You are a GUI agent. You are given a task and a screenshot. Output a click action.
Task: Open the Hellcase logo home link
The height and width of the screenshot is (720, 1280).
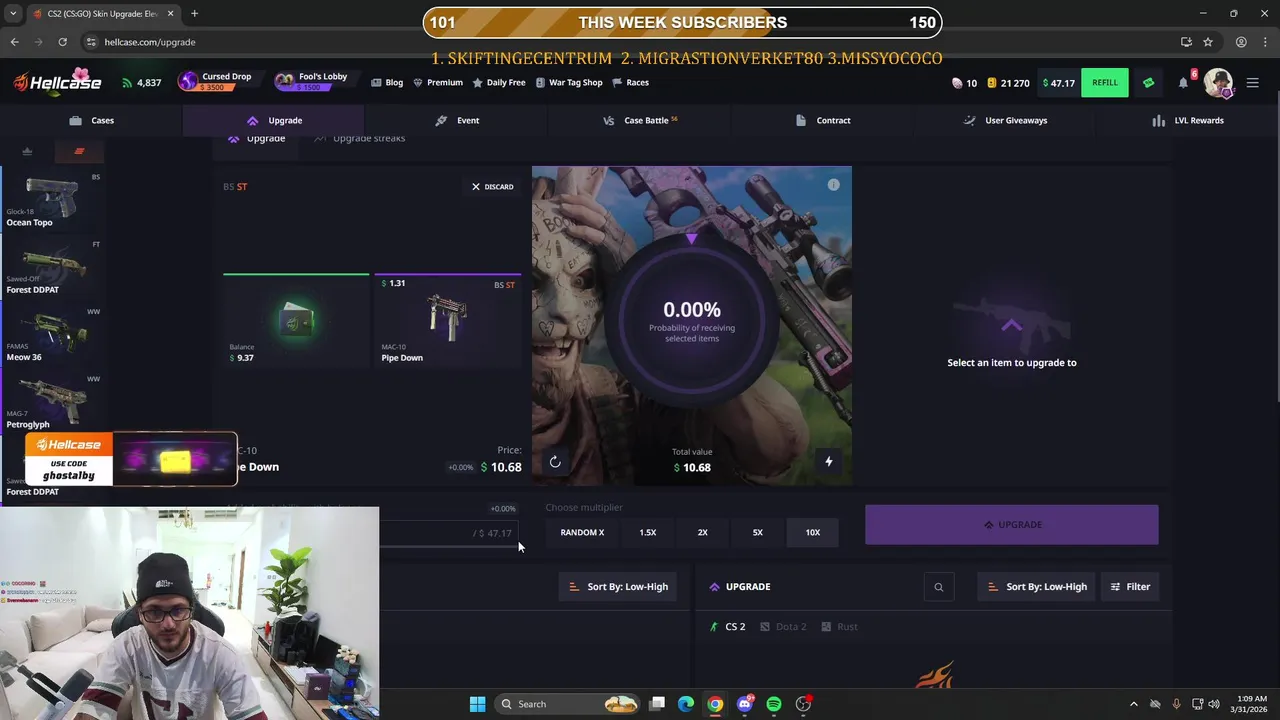click(58, 82)
